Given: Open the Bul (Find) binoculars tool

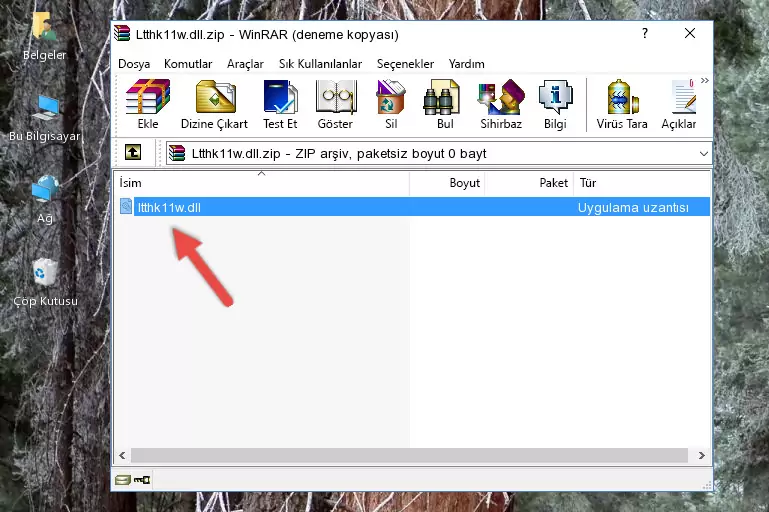Looking at the screenshot, I should pos(445,104).
